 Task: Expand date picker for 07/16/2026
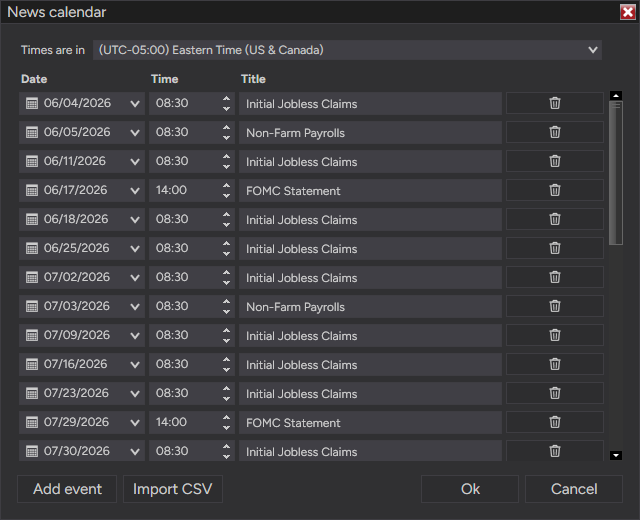pos(135,364)
